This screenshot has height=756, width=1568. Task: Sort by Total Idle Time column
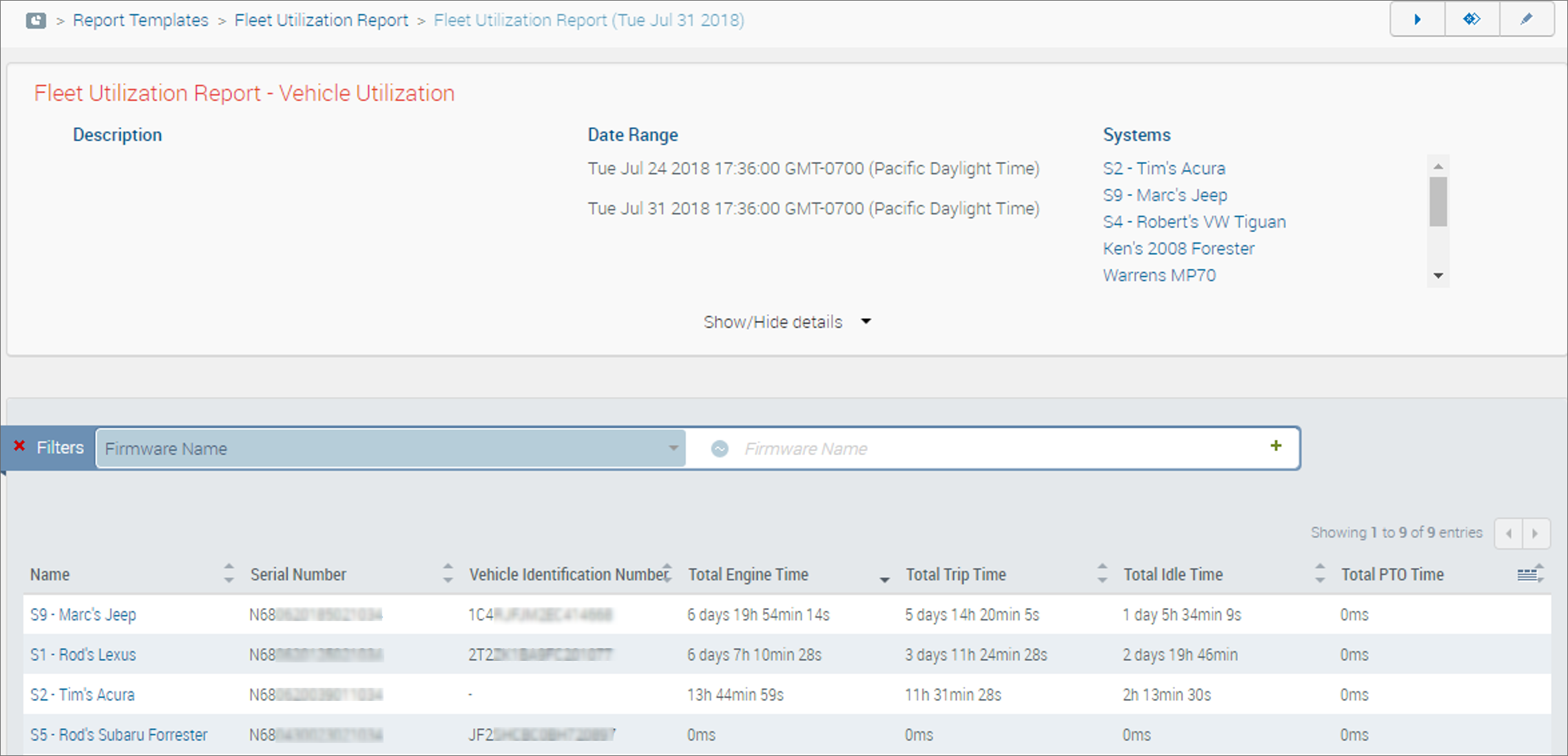1173,575
